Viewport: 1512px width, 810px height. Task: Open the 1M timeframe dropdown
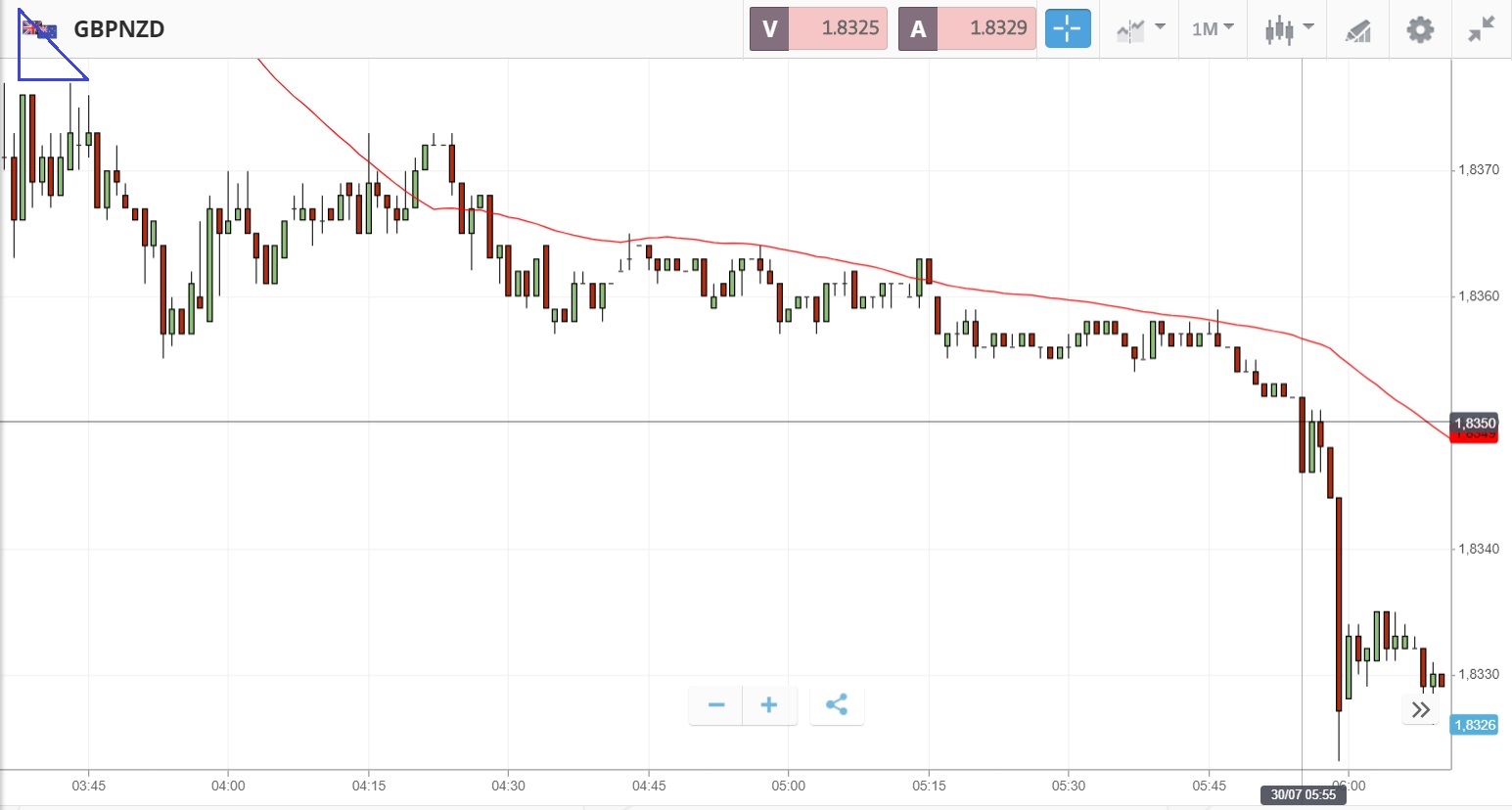pos(1213,28)
